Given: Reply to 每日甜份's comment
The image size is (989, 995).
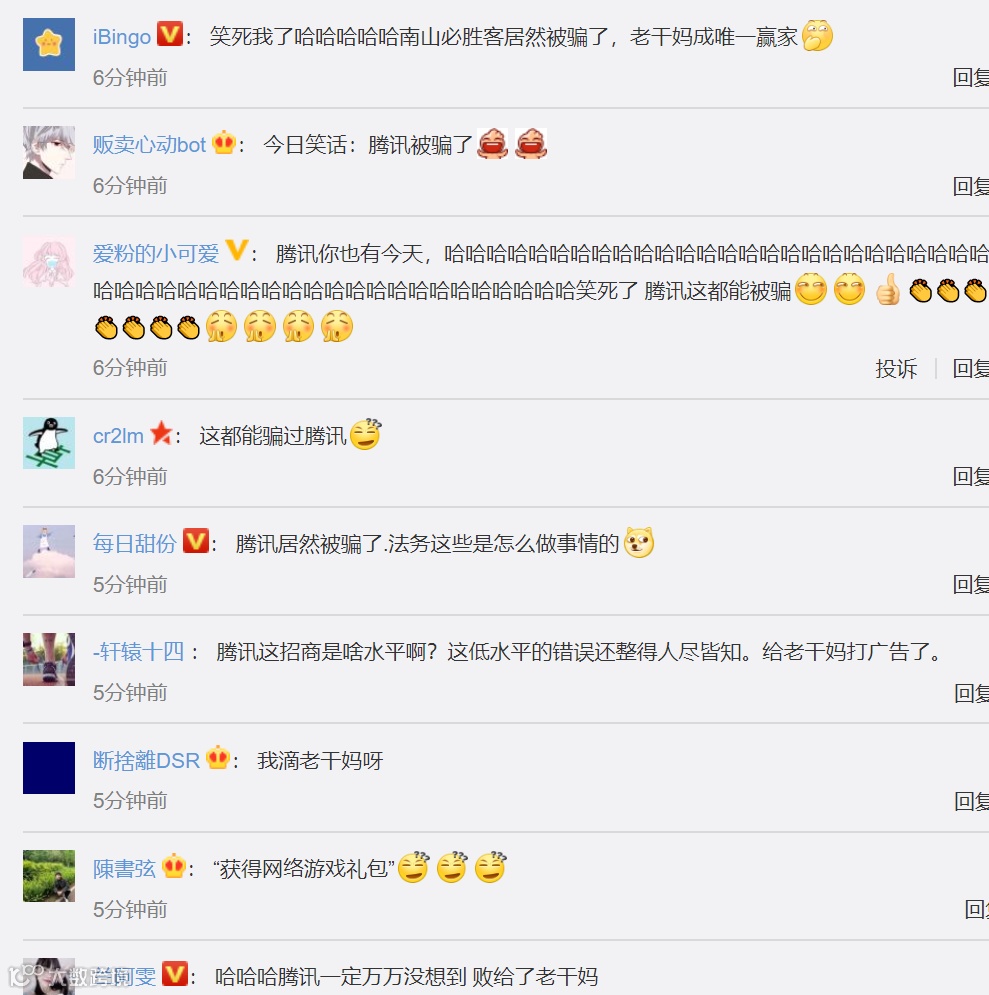Looking at the screenshot, I should point(971,584).
